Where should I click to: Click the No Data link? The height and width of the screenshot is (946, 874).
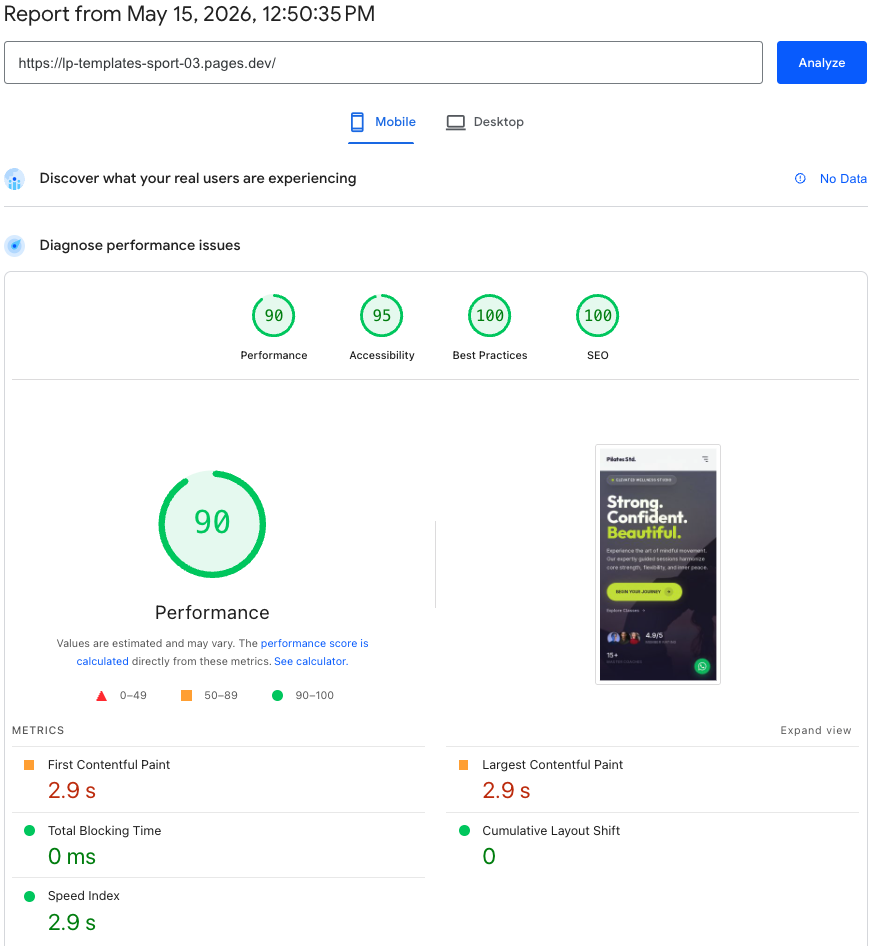(843, 179)
